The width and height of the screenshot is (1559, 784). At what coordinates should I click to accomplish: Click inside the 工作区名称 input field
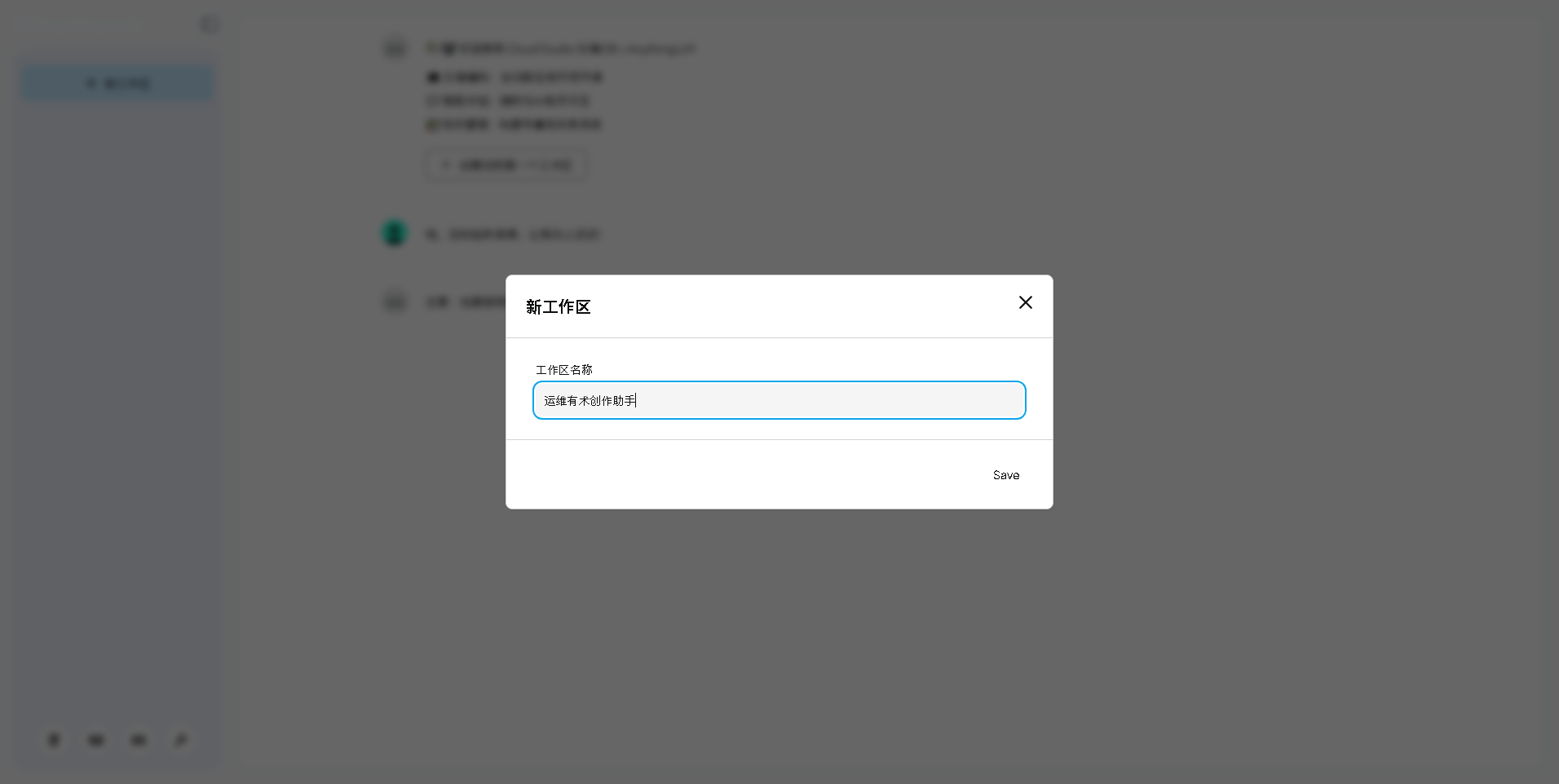tap(778, 400)
